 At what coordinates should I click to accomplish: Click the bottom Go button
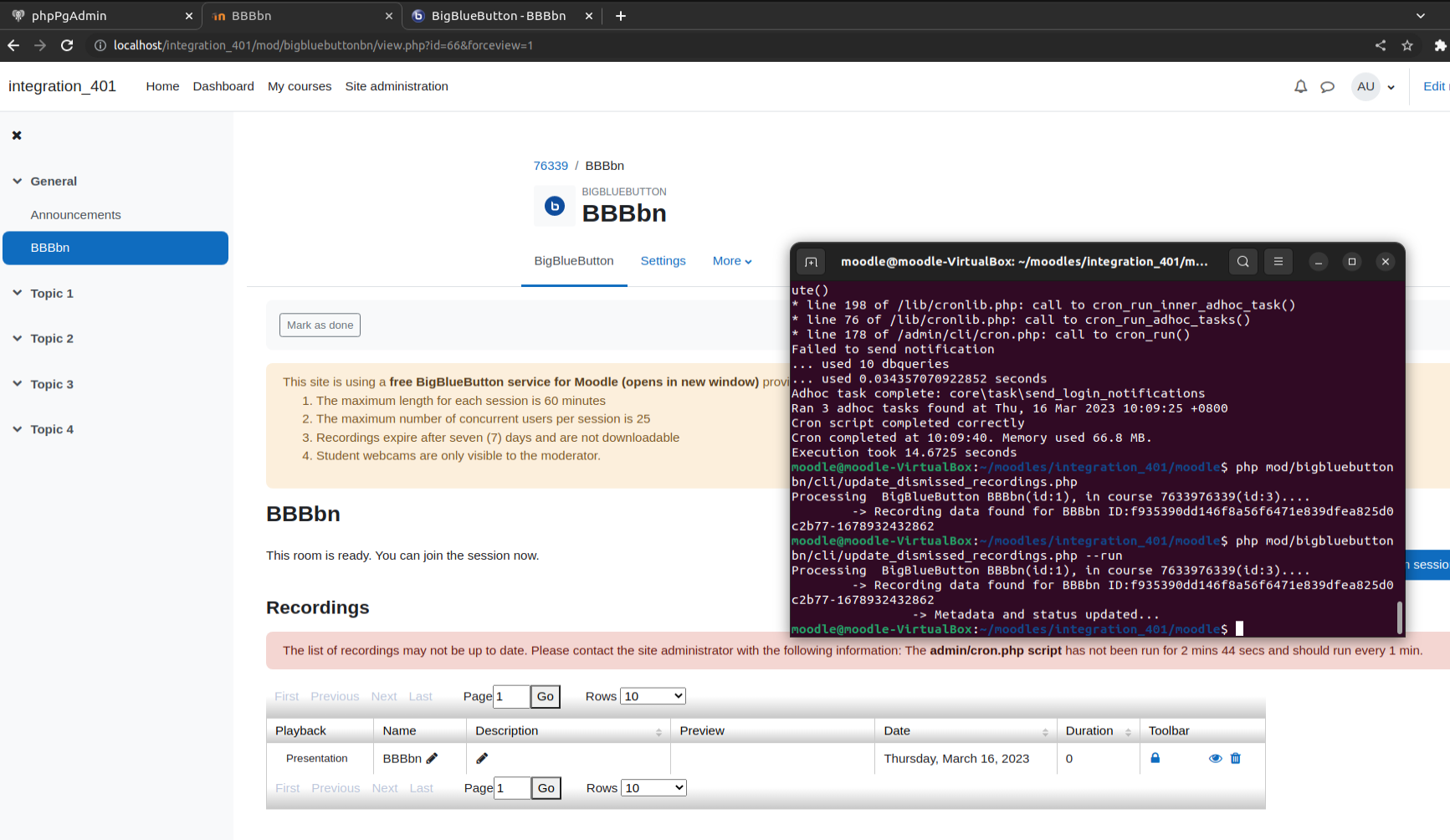click(546, 787)
